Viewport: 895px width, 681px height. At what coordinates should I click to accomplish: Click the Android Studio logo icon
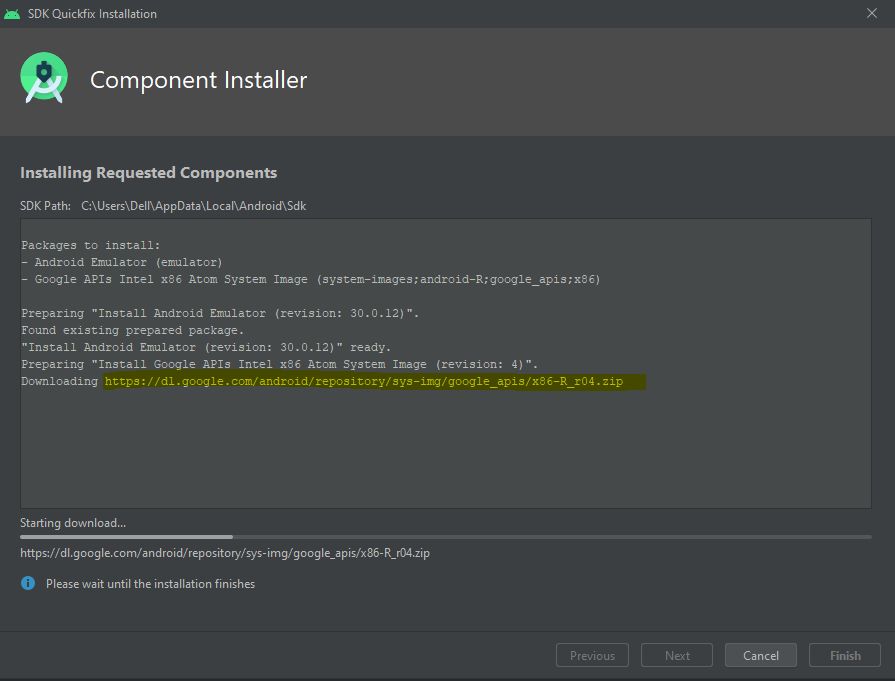[x=44, y=78]
